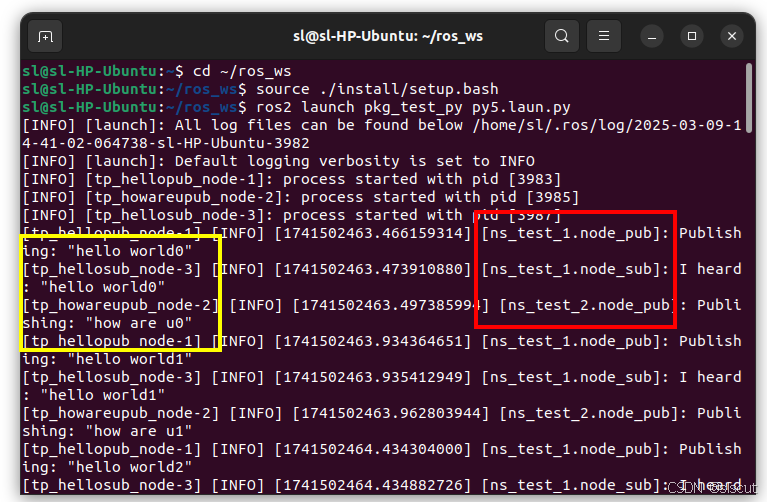Click timestamp 1741502463.962803944
Screen dimensions: 767x502
(390, 413)
